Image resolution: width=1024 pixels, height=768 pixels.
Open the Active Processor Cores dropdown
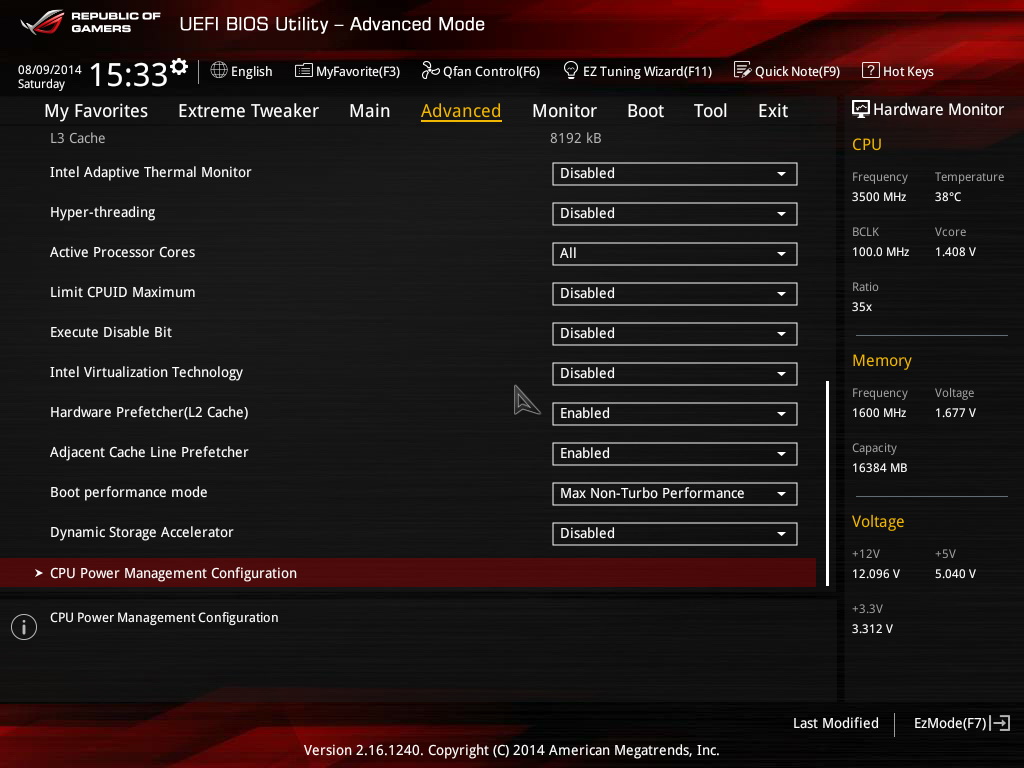(674, 253)
